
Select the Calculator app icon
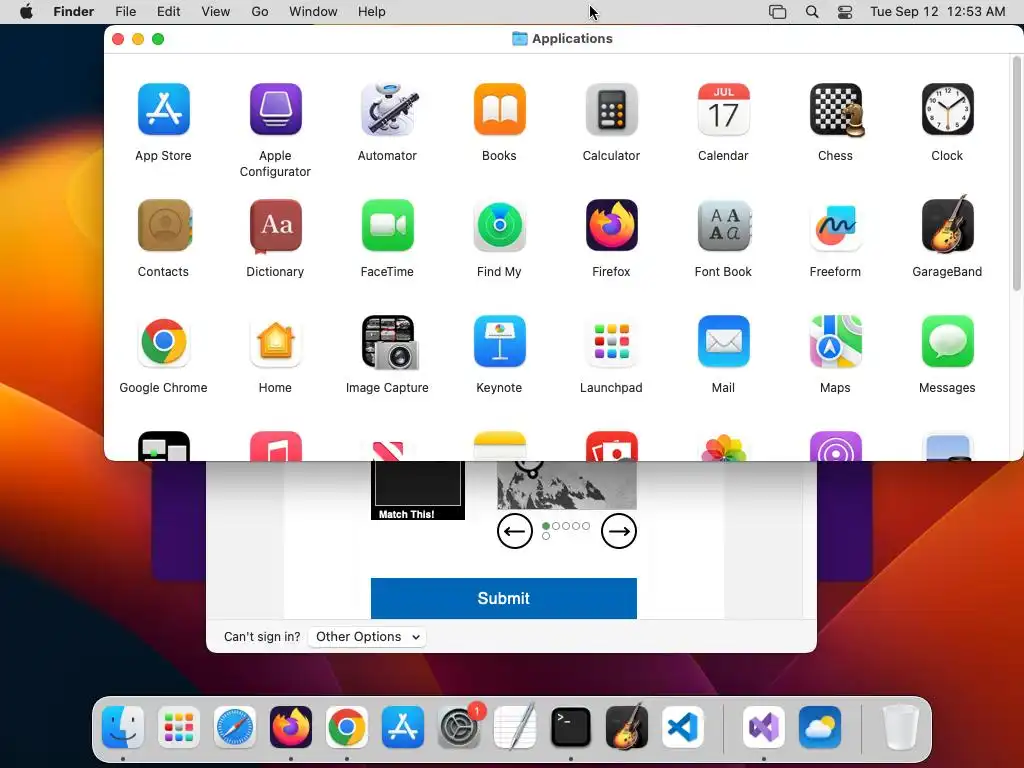[611, 109]
